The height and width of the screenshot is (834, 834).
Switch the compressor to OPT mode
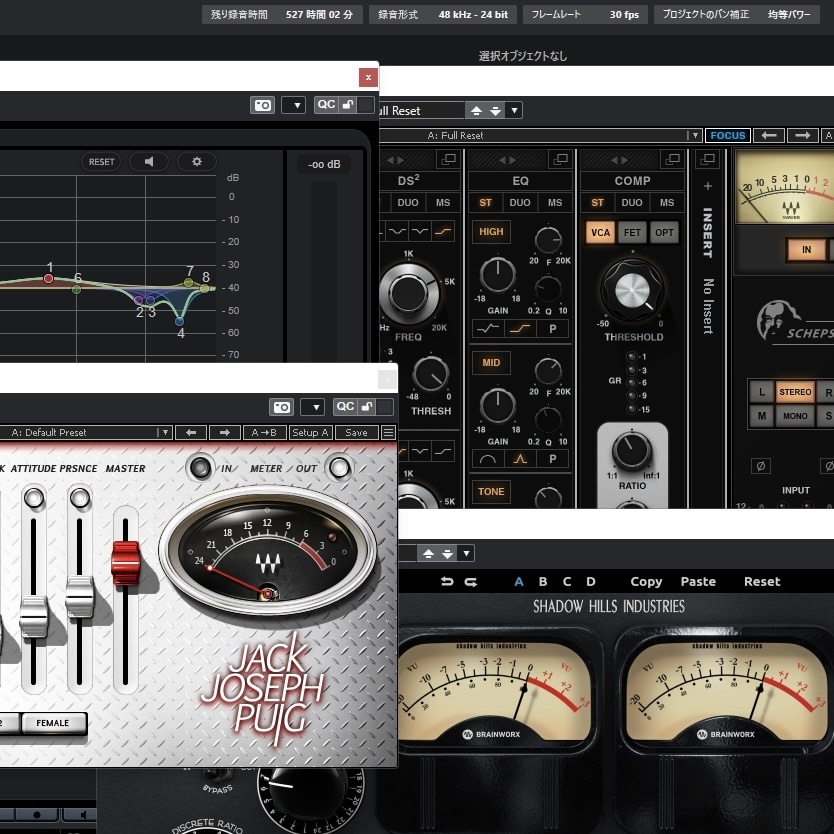coord(664,232)
